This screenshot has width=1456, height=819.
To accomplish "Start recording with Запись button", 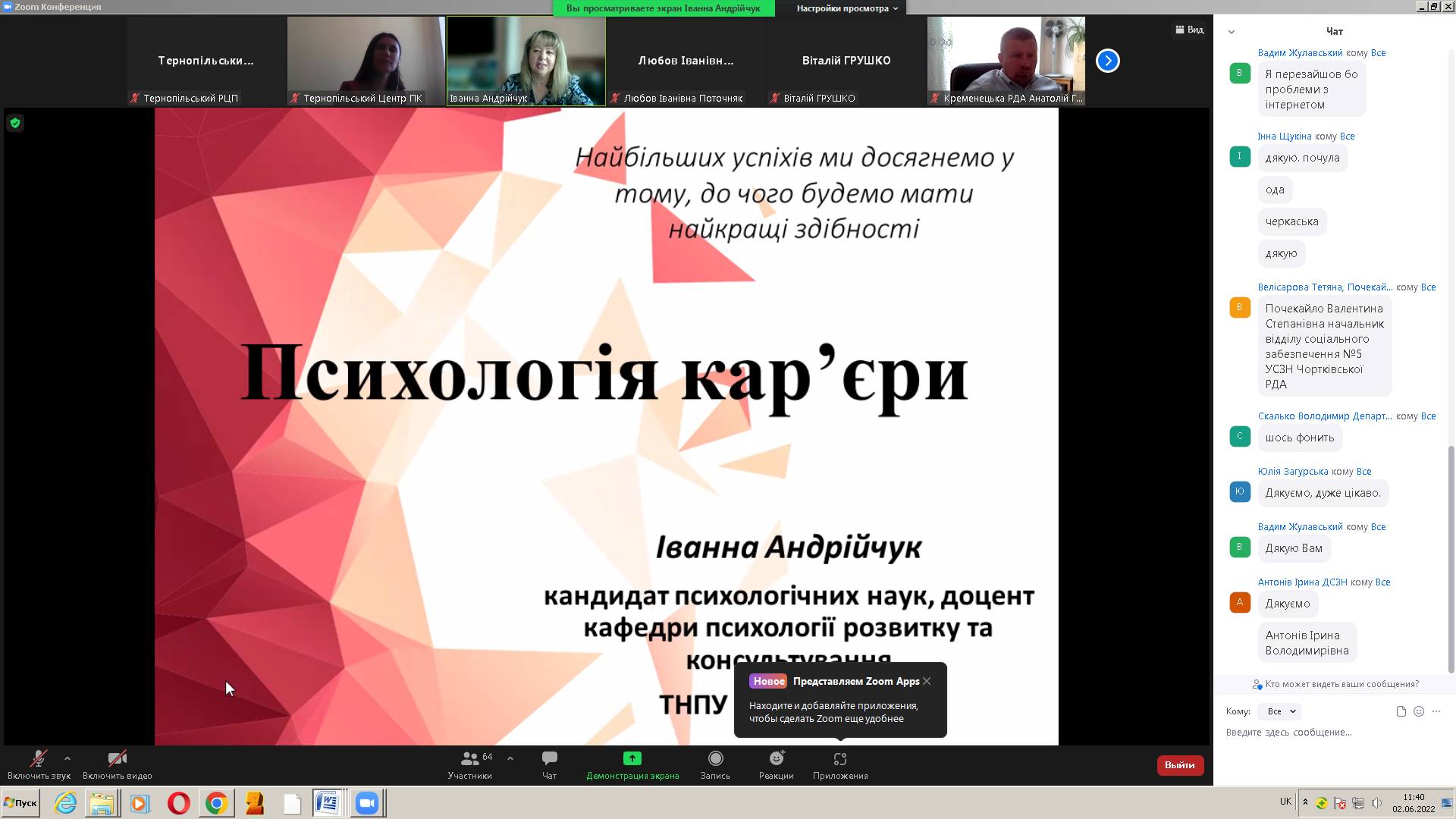I will pyautogui.click(x=715, y=764).
